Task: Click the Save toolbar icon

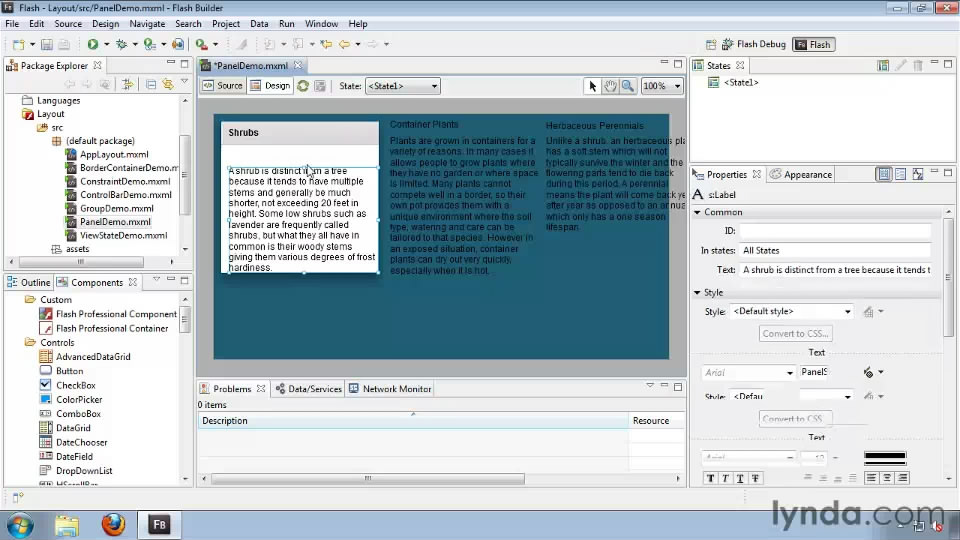Action: tap(47, 44)
